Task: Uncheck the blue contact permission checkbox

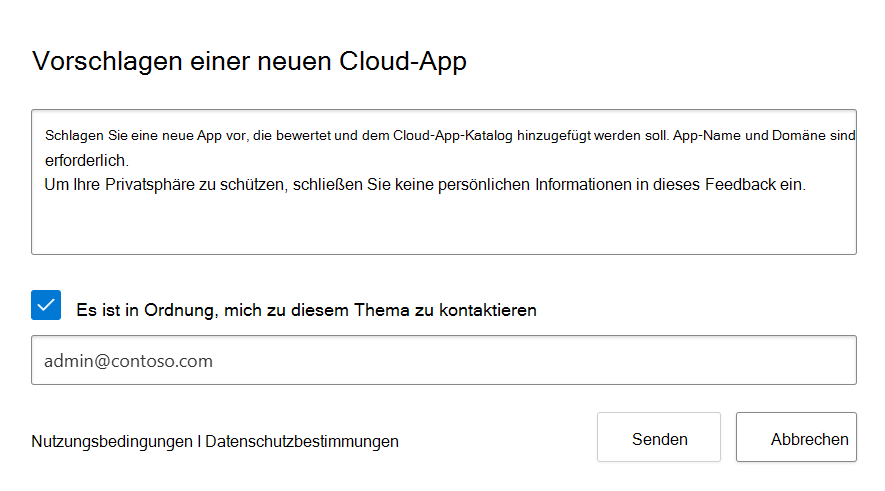Action: pyautogui.click(x=46, y=305)
